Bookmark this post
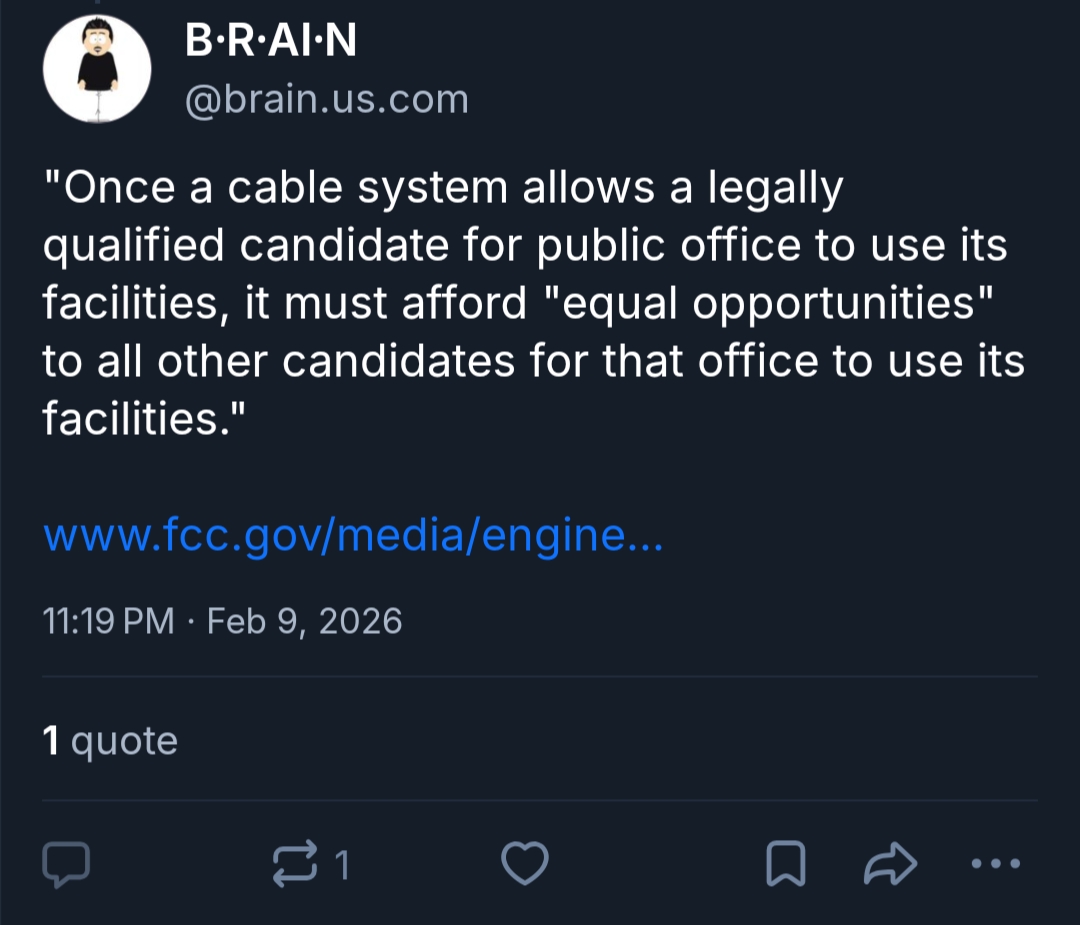 pos(785,865)
